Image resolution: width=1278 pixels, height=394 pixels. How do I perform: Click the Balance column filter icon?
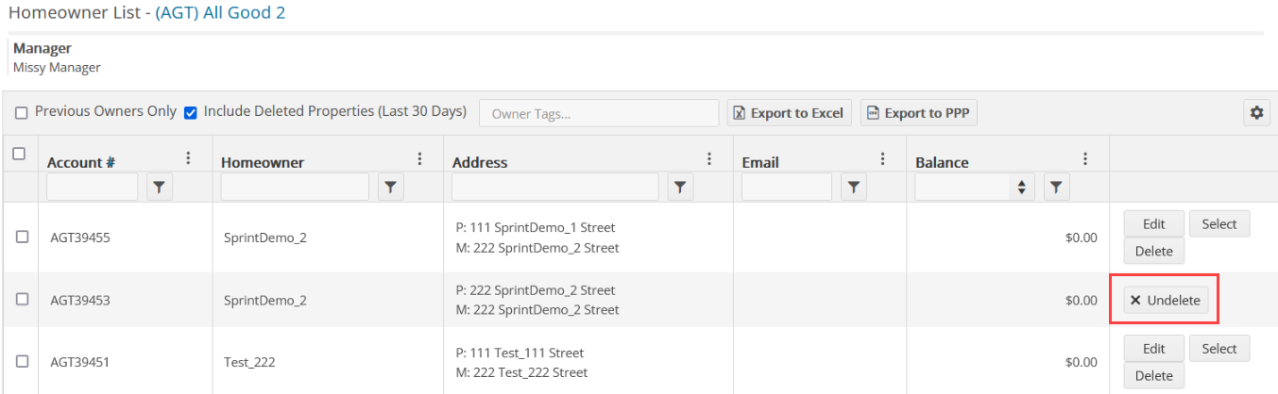(1056, 187)
